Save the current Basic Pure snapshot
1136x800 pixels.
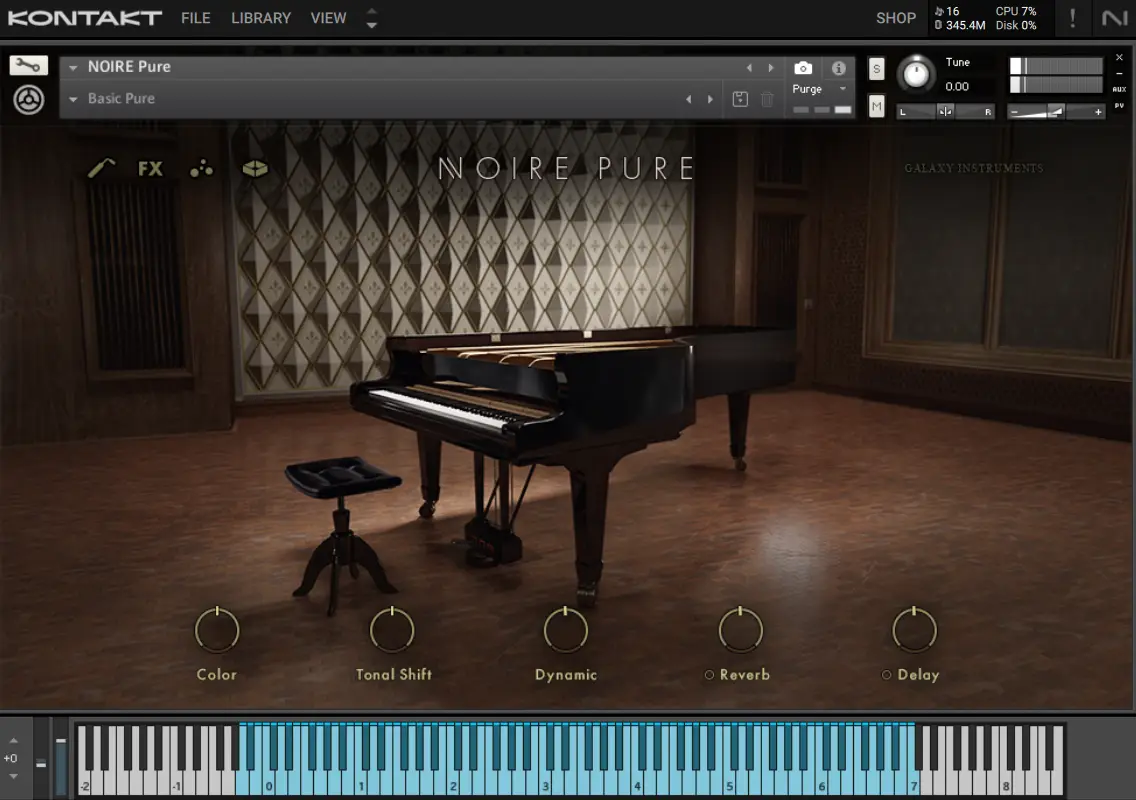(x=740, y=99)
